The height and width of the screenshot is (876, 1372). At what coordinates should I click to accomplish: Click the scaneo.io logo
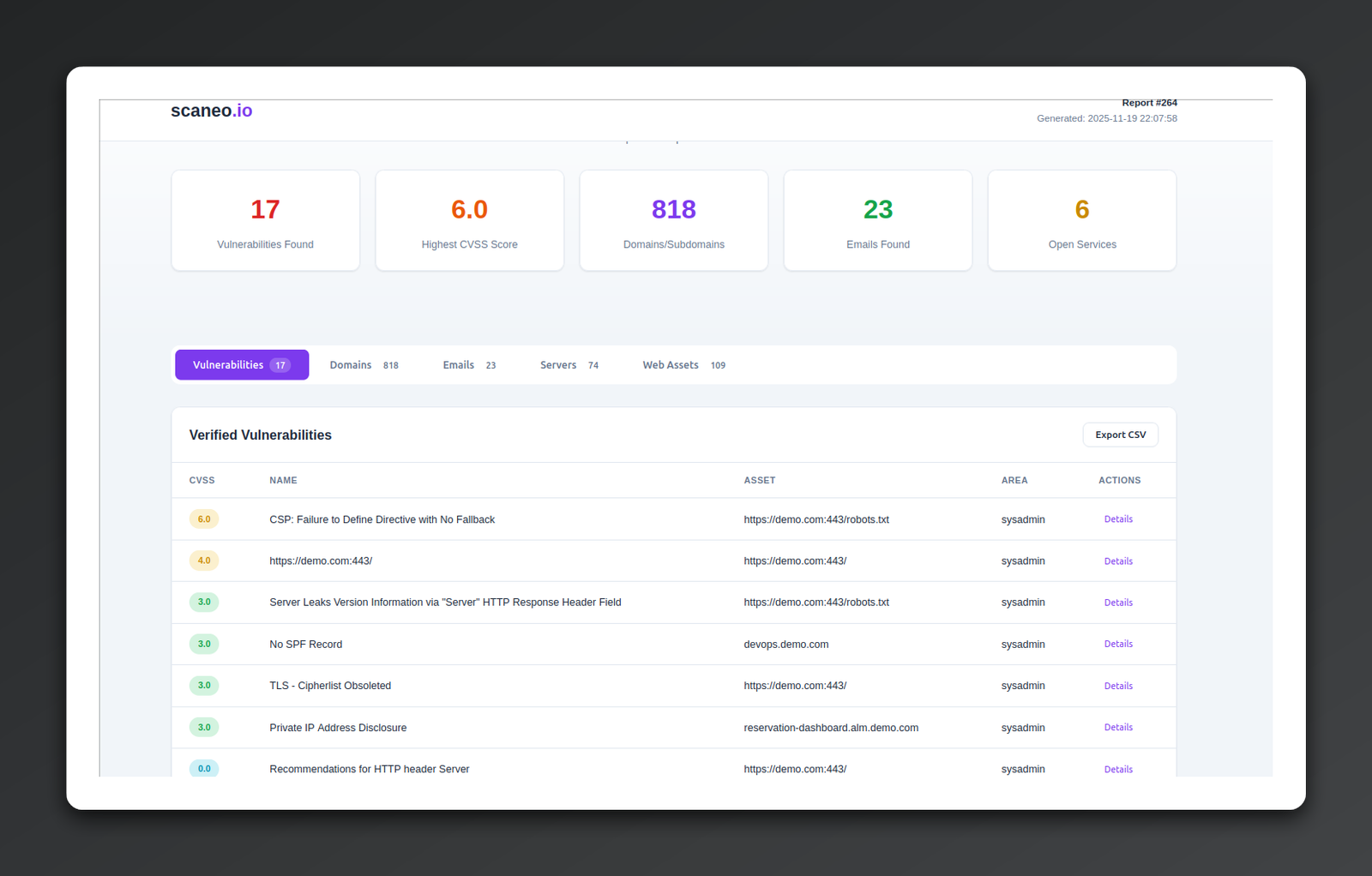tap(211, 111)
